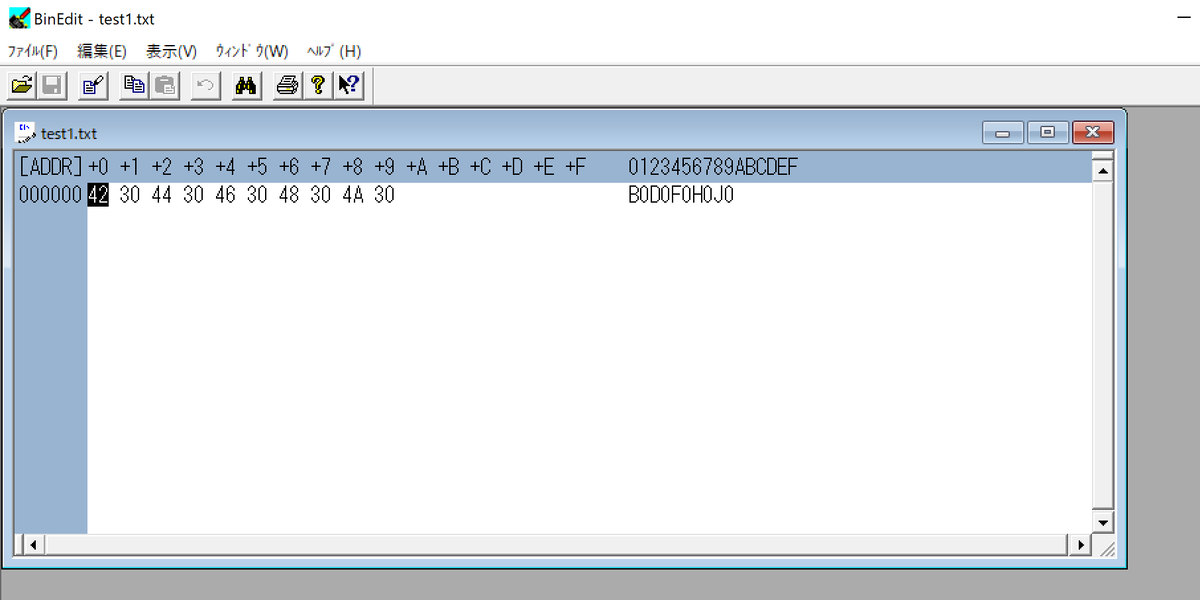
Task: Click hex byte 44 in row 000000
Action: point(161,195)
